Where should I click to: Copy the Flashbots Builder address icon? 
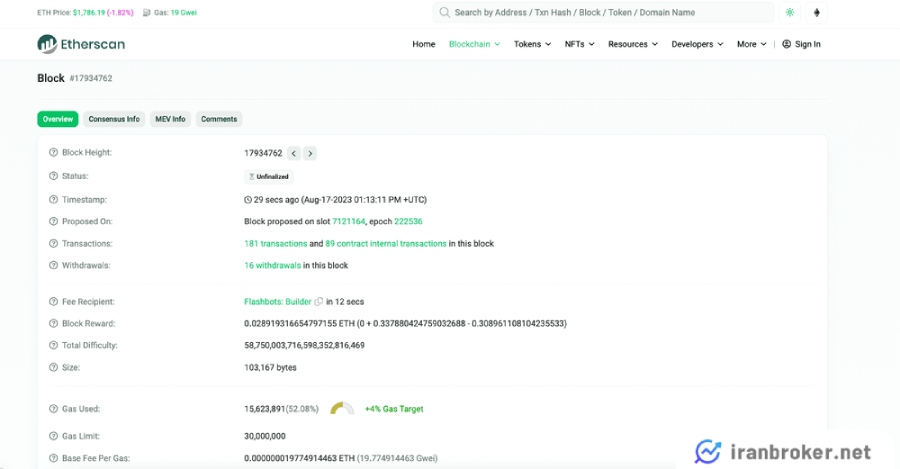pos(319,301)
